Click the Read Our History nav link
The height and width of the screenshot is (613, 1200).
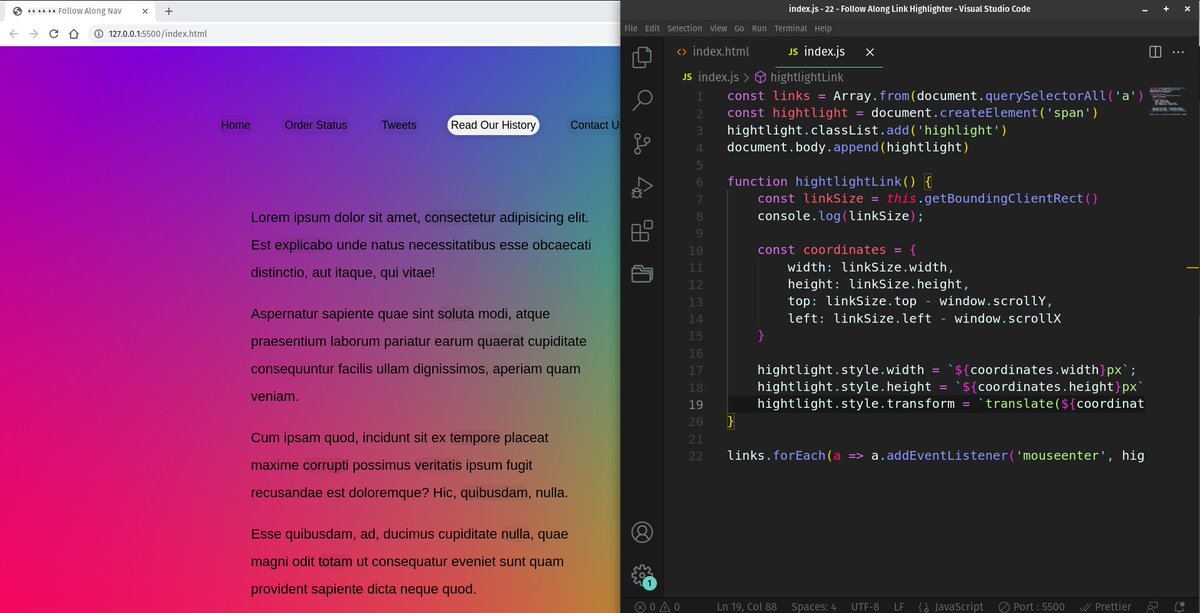(x=493, y=125)
